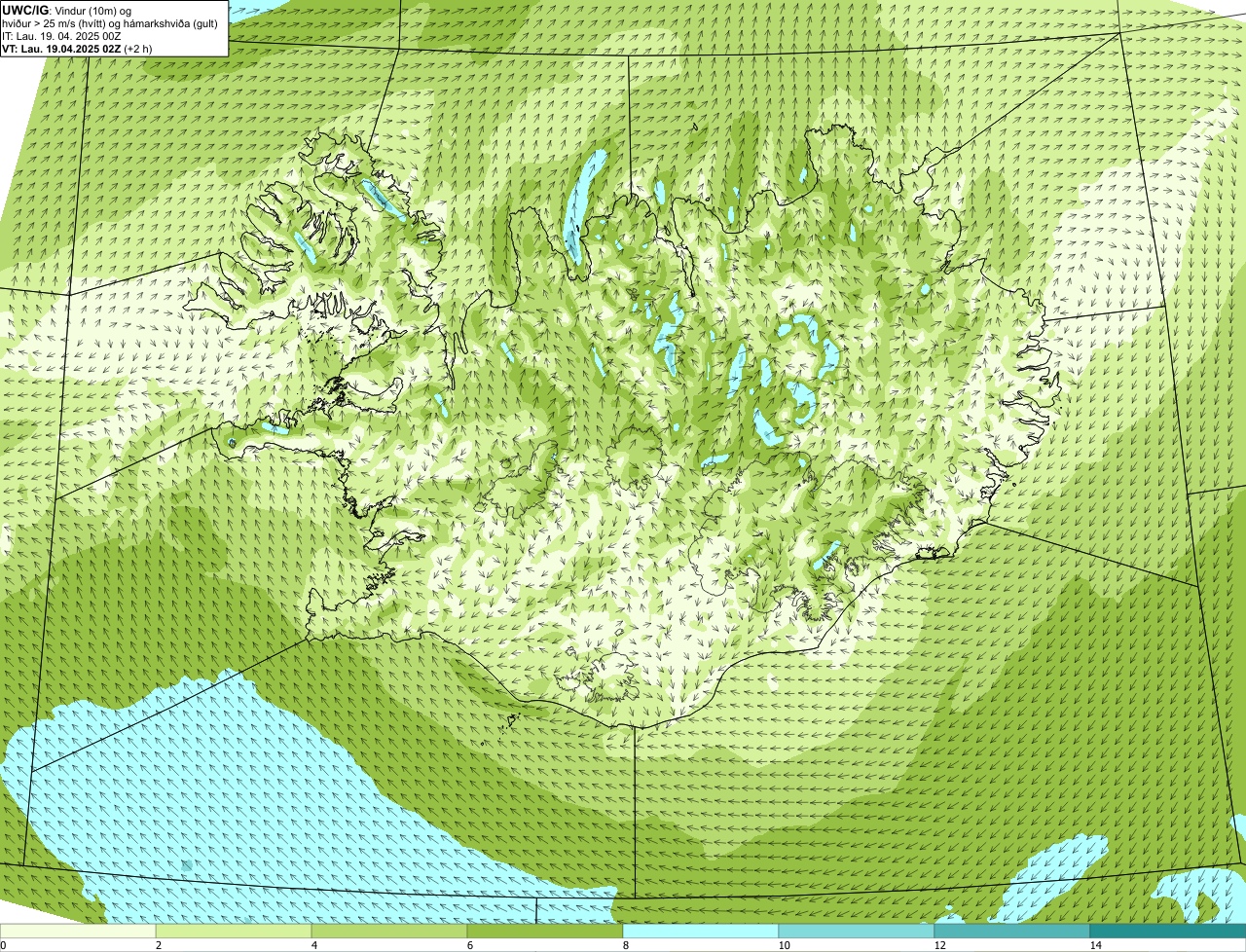
Task: Click the '2' label on the wind scale
Action: [158, 945]
